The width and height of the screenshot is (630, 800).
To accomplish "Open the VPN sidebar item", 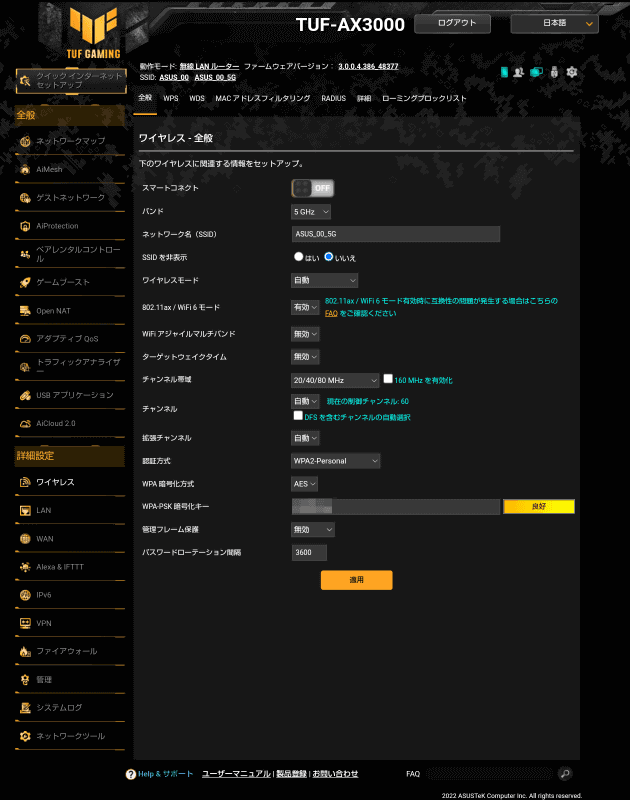I will [70, 623].
